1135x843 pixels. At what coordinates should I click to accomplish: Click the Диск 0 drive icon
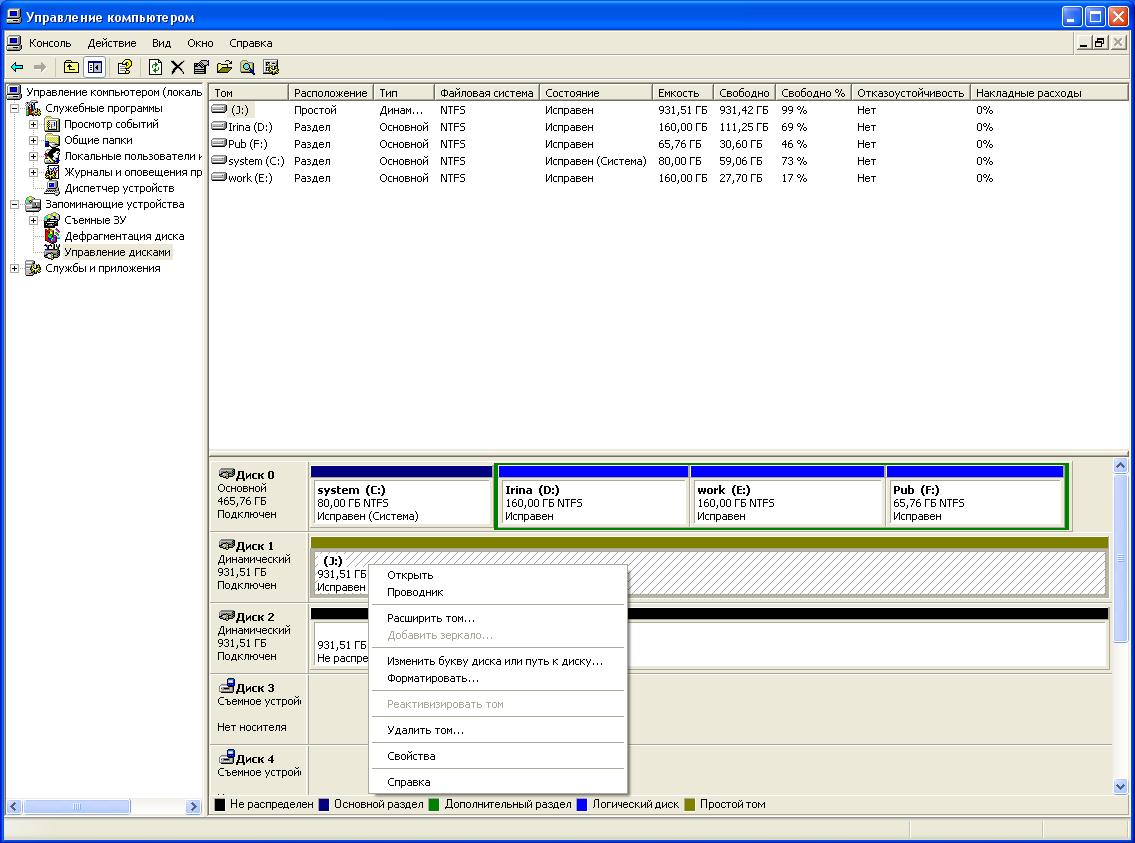[x=227, y=474]
